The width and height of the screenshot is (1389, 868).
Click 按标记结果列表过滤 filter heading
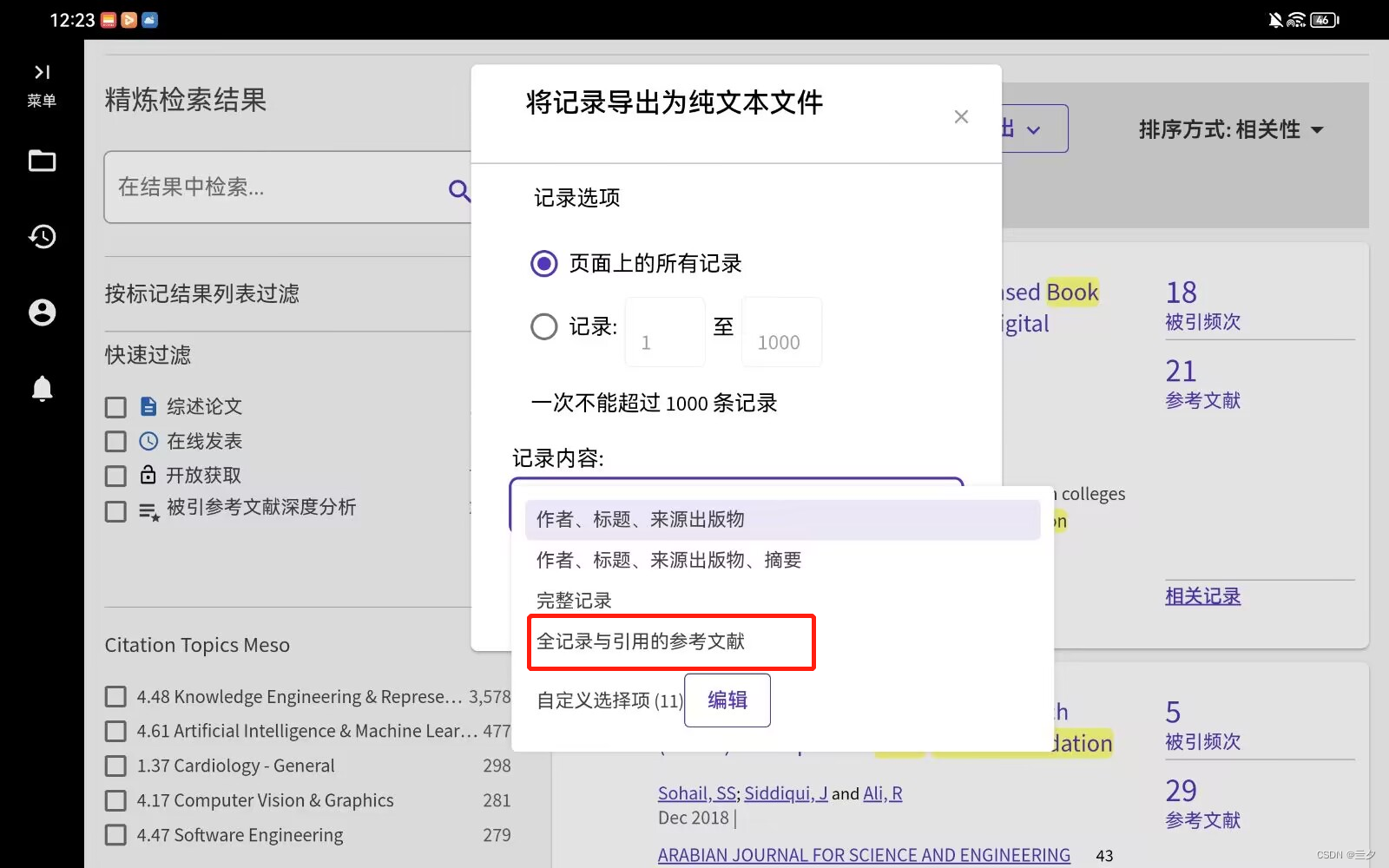click(202, 294)
